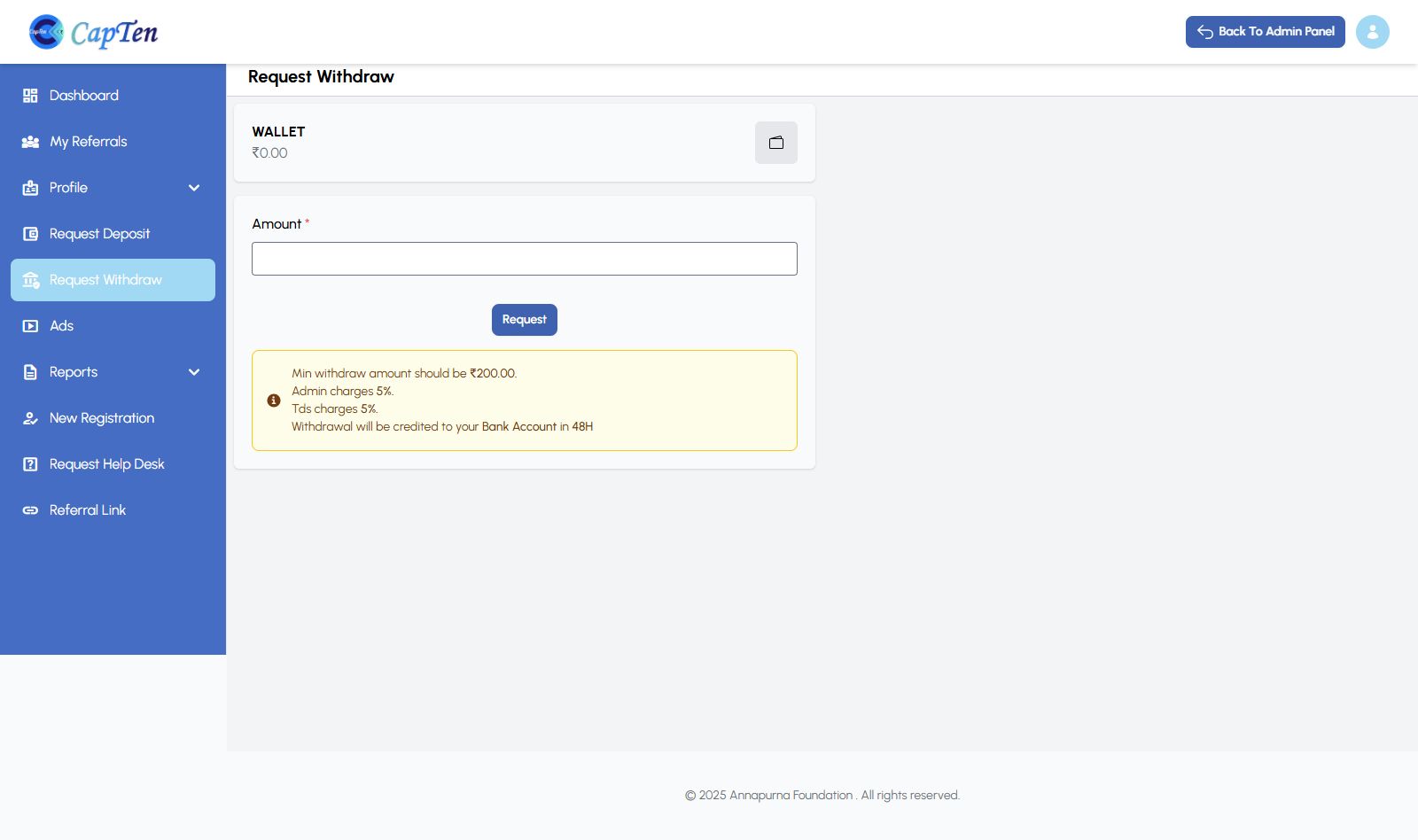Viewport: 1418px width, 840px height.
Task: Click the Request Withdraw bank icon
Action: pyautogui.click(x=31, y=280)
